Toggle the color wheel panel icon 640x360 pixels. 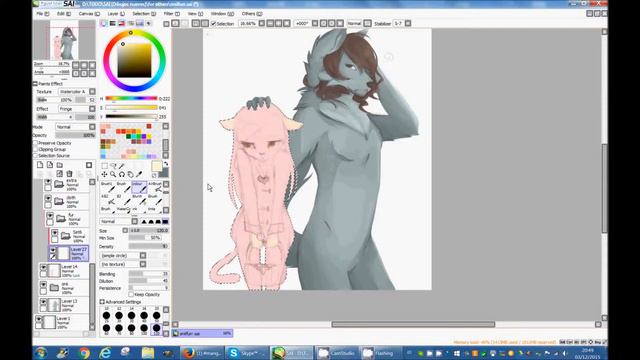click(x=104, y=24)
